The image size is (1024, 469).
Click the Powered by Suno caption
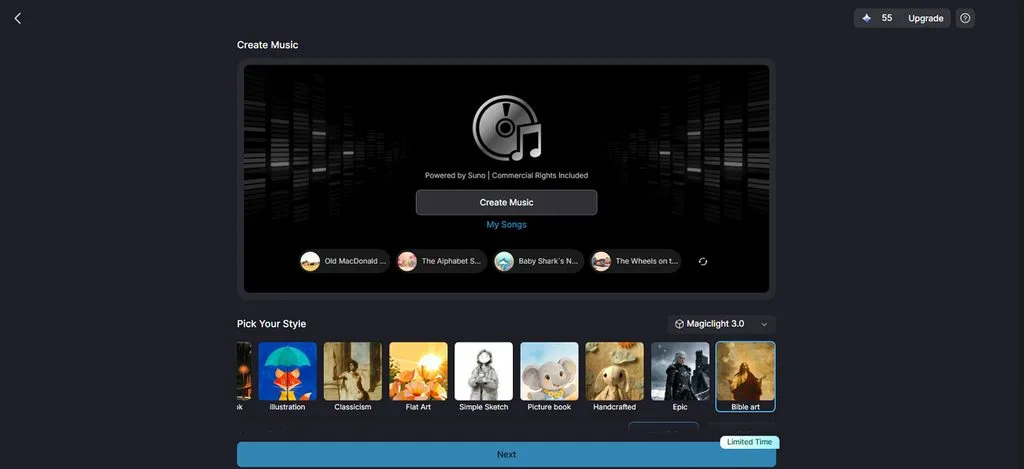[x=506, y=176]
